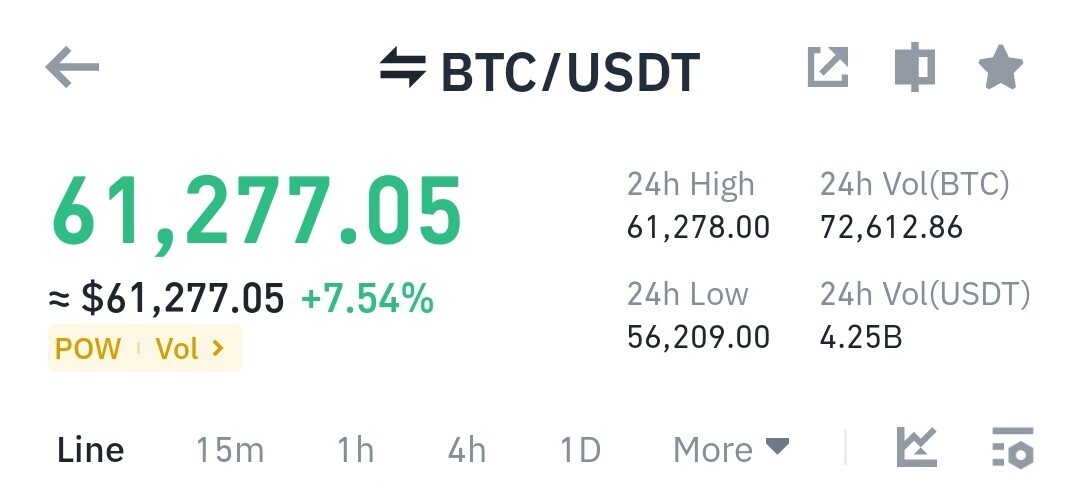
Task: Tap the Vol tag label
Action: tap(177, 349)
